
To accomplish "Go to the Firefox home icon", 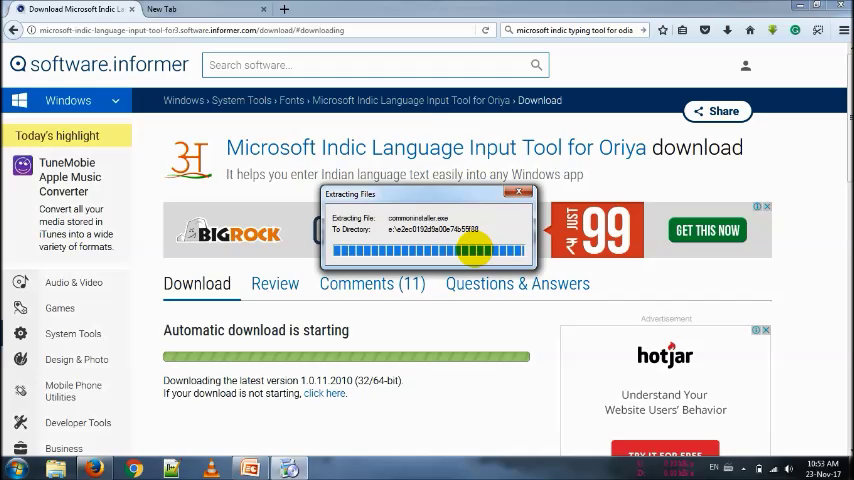I will 750,30.
